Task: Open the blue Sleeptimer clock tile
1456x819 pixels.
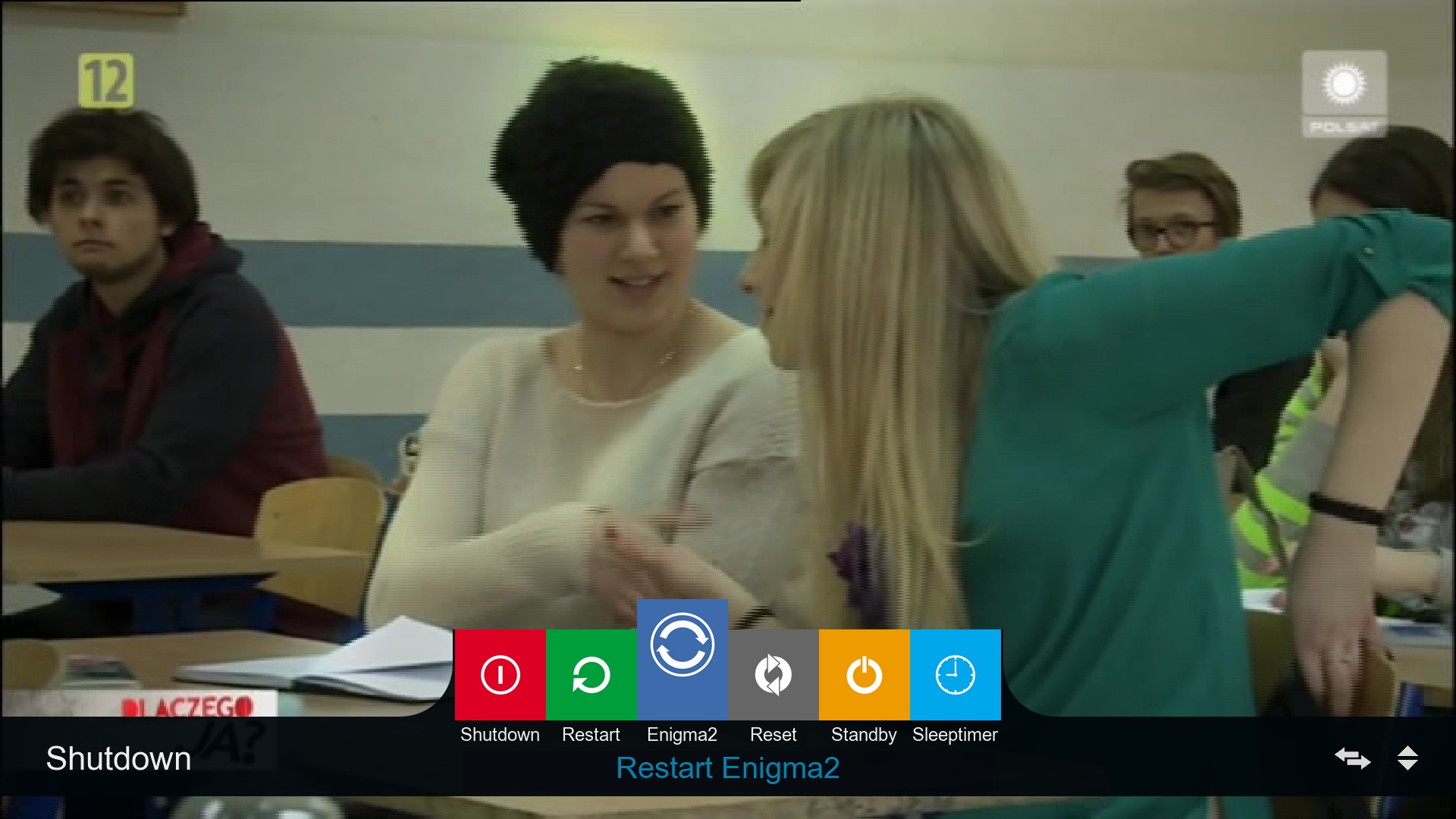Action: [x=955, y=674]
